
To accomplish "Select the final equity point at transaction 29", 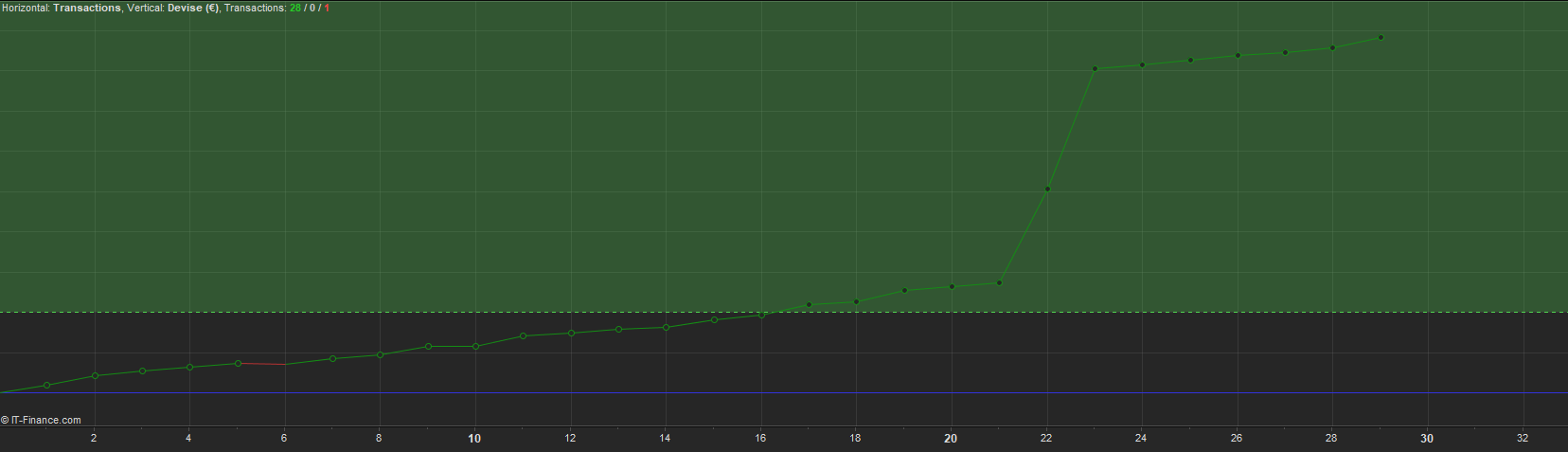I will coord(1381,38).
